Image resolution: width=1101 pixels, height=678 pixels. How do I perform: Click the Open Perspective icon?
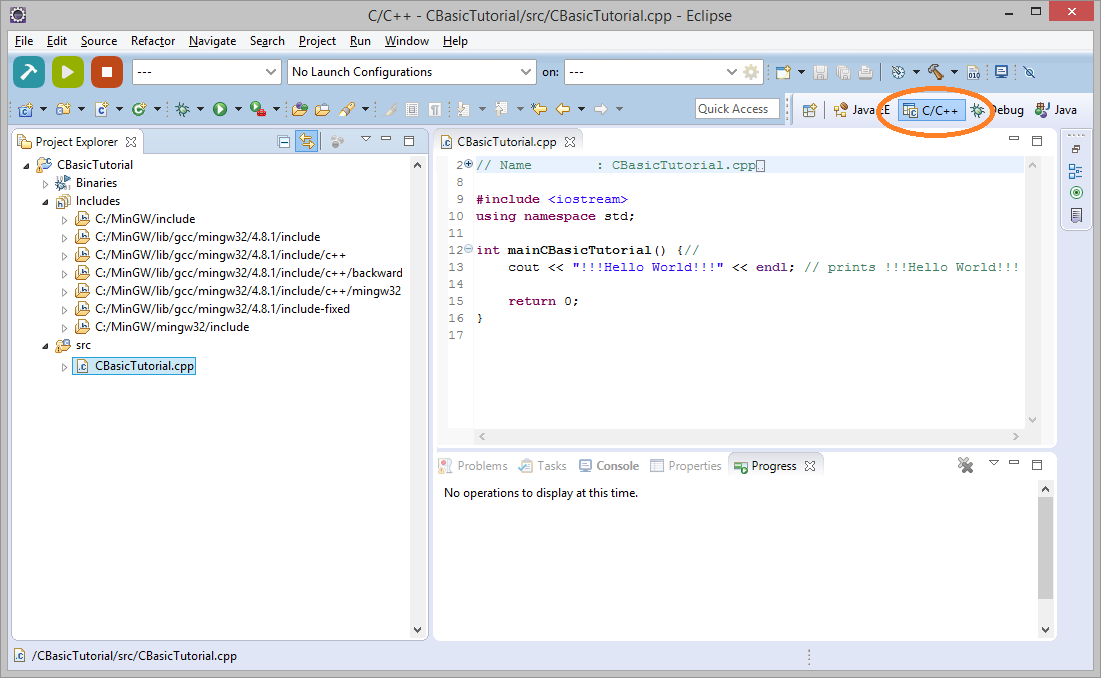click(810, 109)
